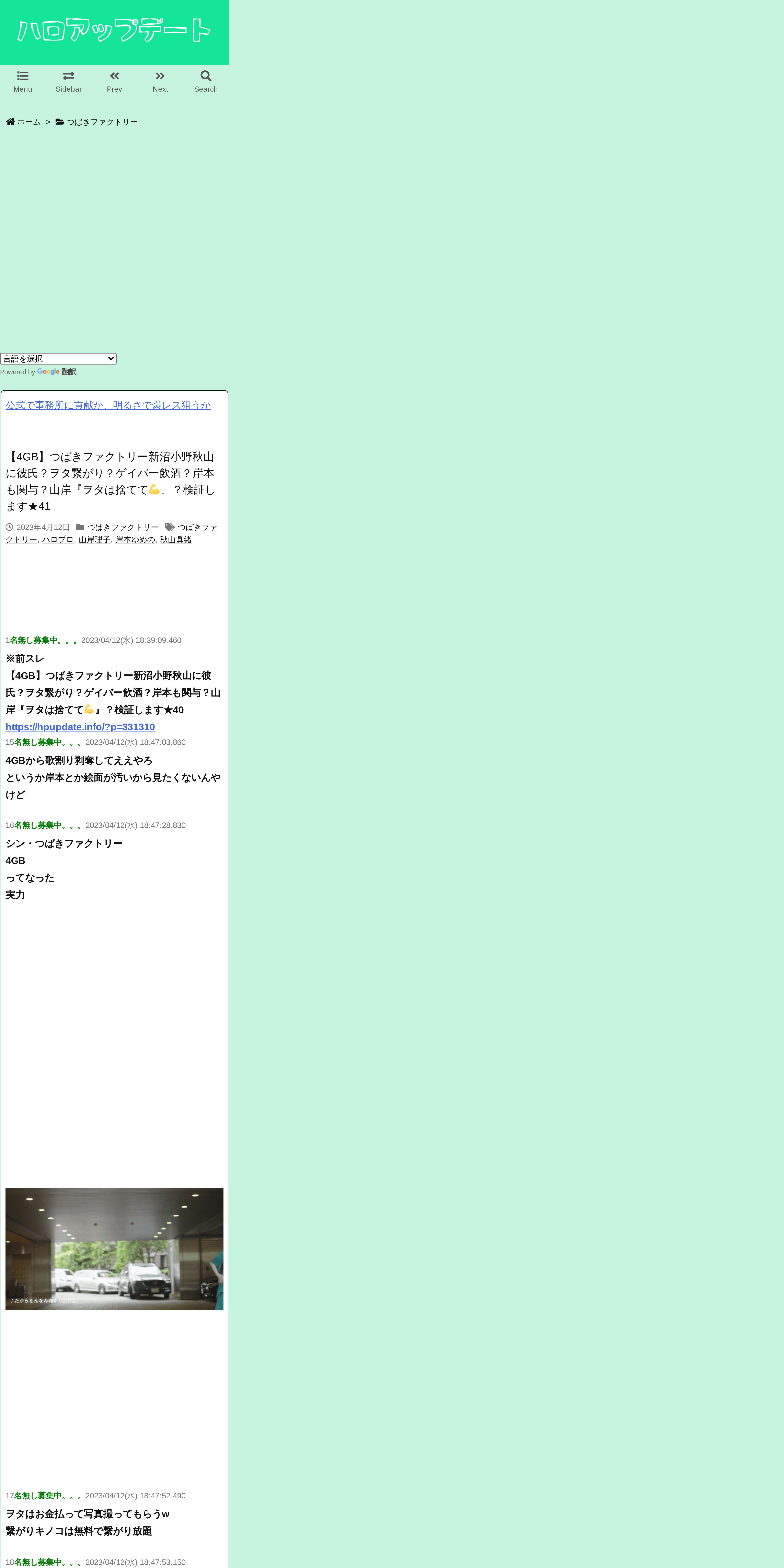Open the 言語を選択 language dropdown
784x1568 pixels.
[x=58, y=359]
